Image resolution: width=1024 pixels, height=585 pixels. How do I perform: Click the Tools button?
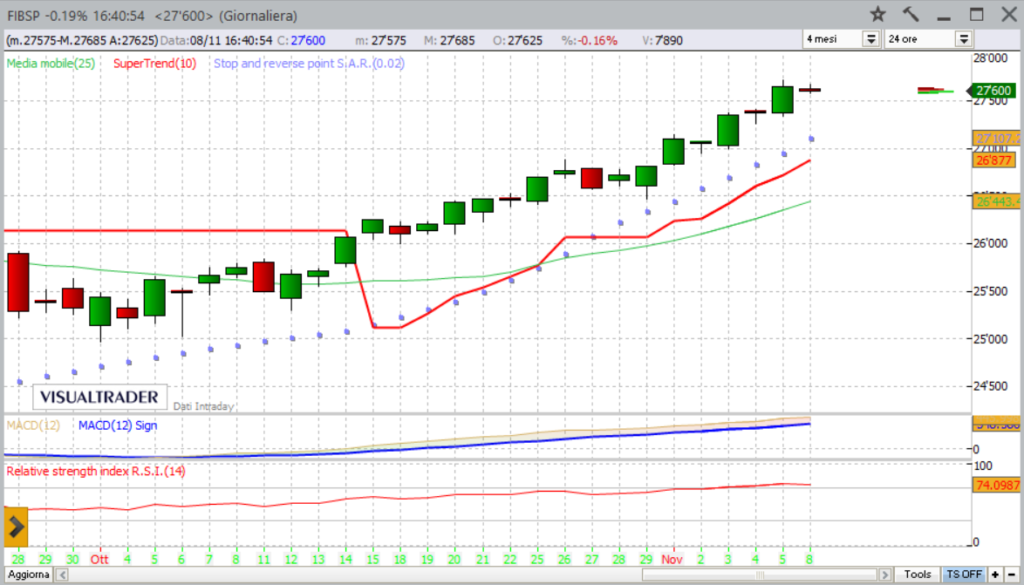pyautogui.click(x=918, y=575)
